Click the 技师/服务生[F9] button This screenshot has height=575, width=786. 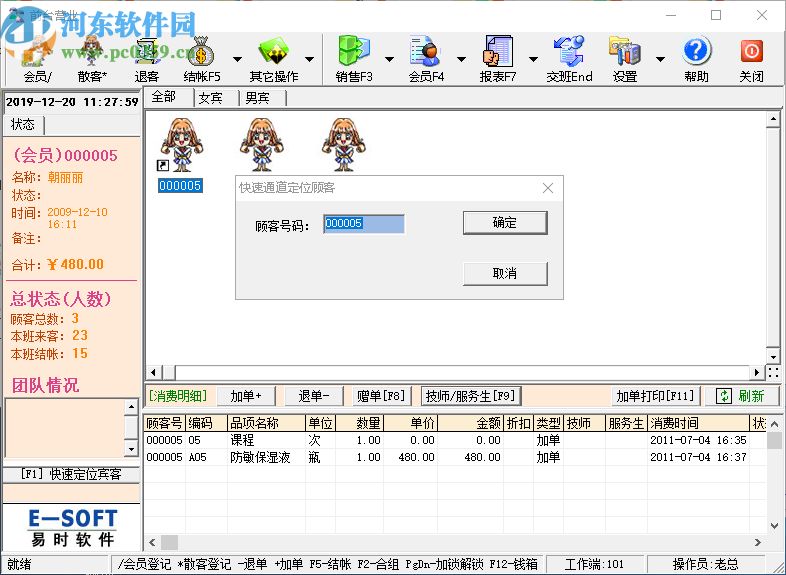pos(471,396)
